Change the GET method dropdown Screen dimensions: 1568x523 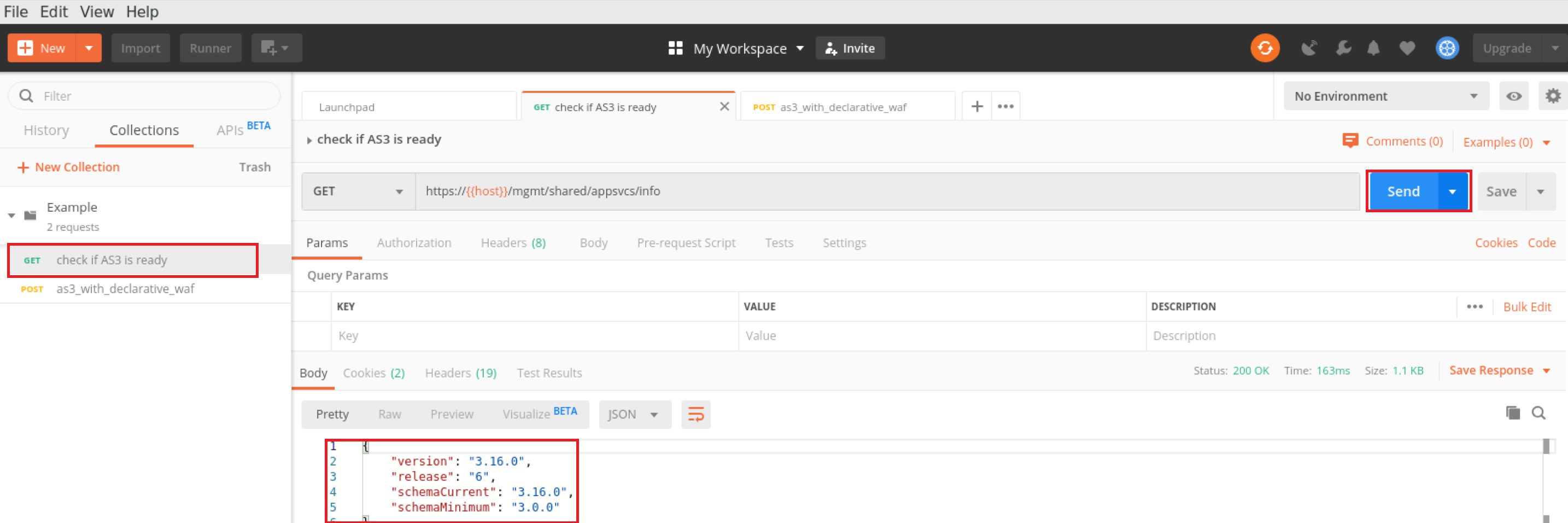[359, 192]
